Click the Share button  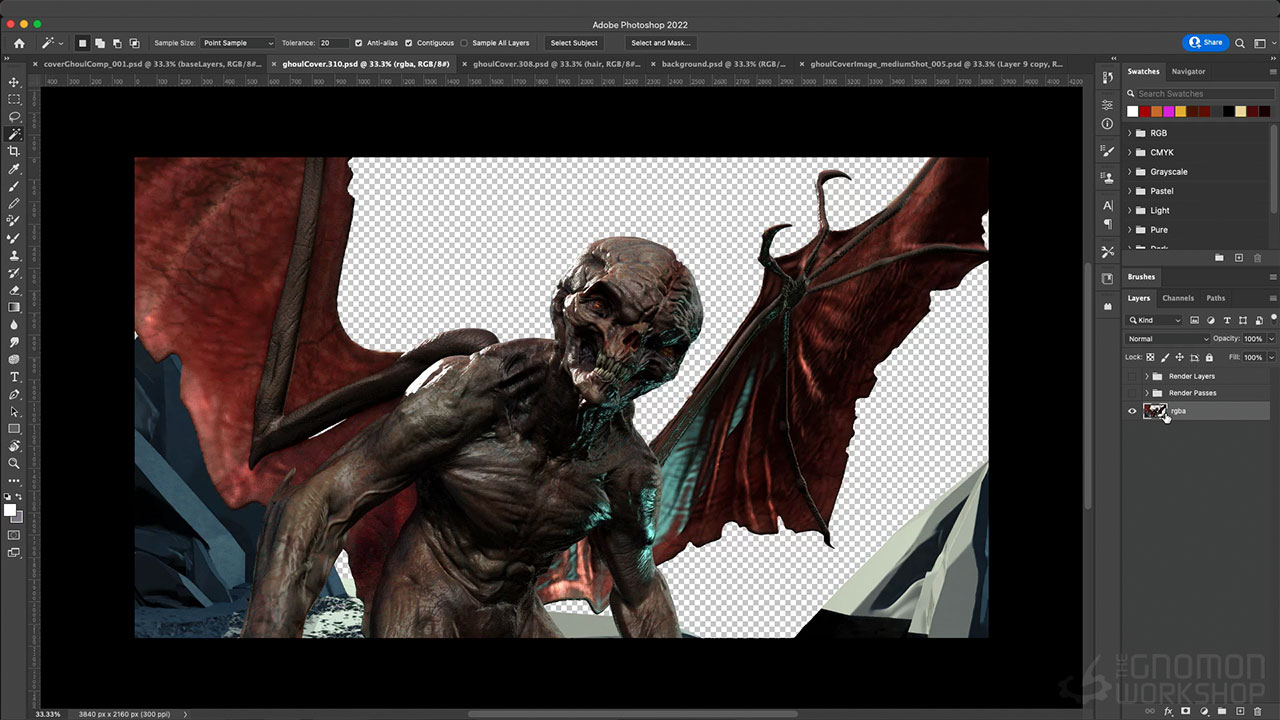(x=1205, y=43)
